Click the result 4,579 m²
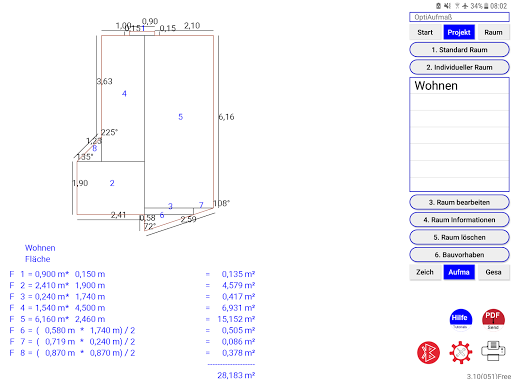The height and width of the screenshot is (384, 512). tap(238, 285)
